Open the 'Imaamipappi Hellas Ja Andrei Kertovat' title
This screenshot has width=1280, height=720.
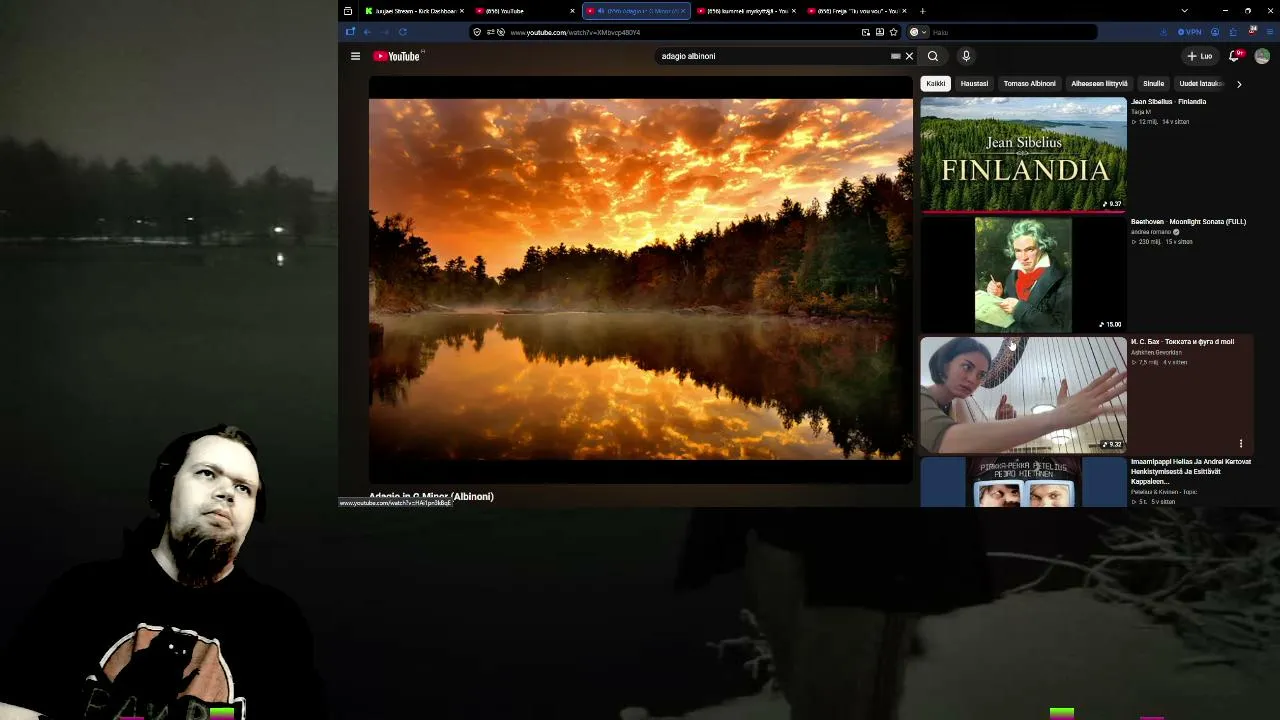click(x=1191, y=471)
